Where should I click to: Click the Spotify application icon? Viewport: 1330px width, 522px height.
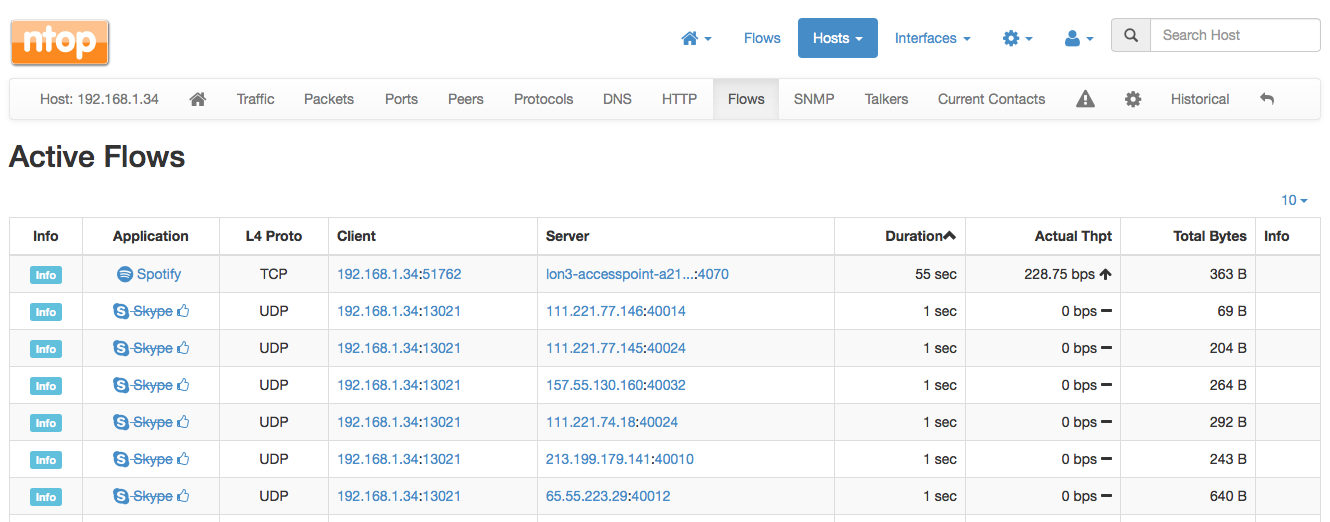125,274
